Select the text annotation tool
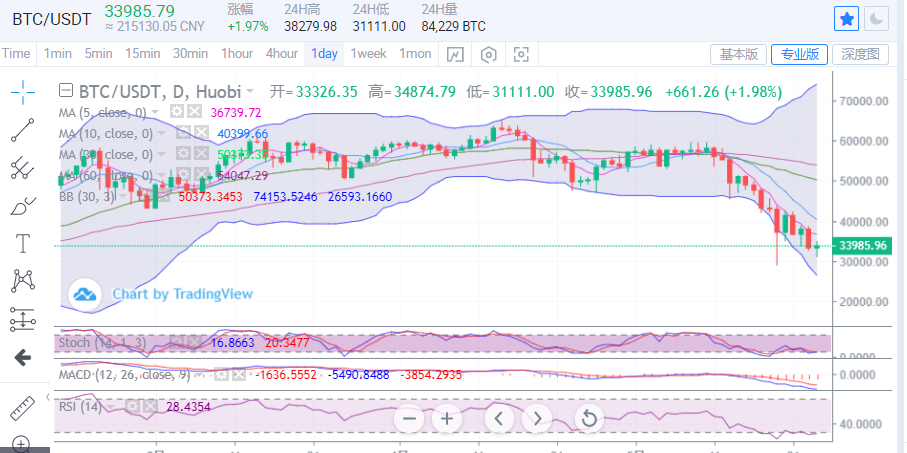Screen dimensions: 907x453 [x=23, y=244]
